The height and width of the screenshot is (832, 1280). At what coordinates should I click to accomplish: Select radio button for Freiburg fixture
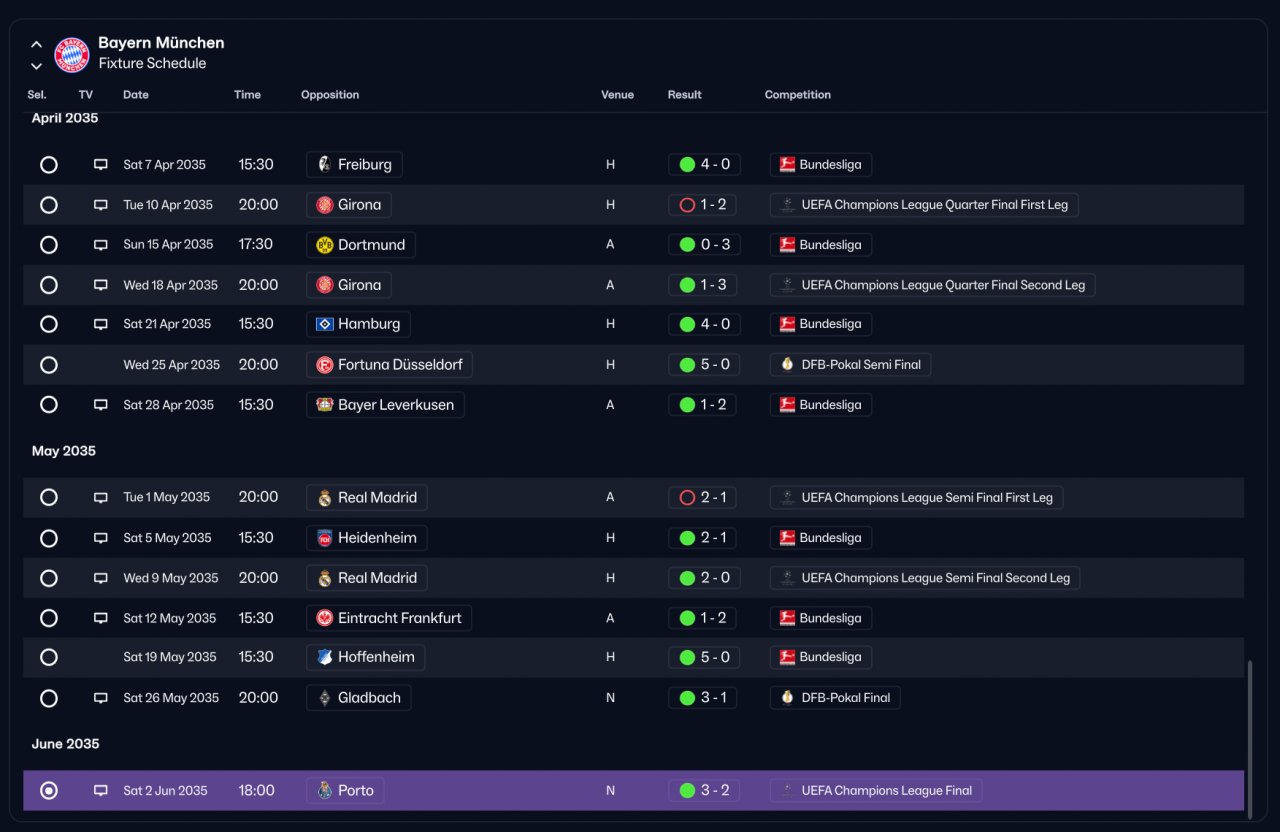48,165
